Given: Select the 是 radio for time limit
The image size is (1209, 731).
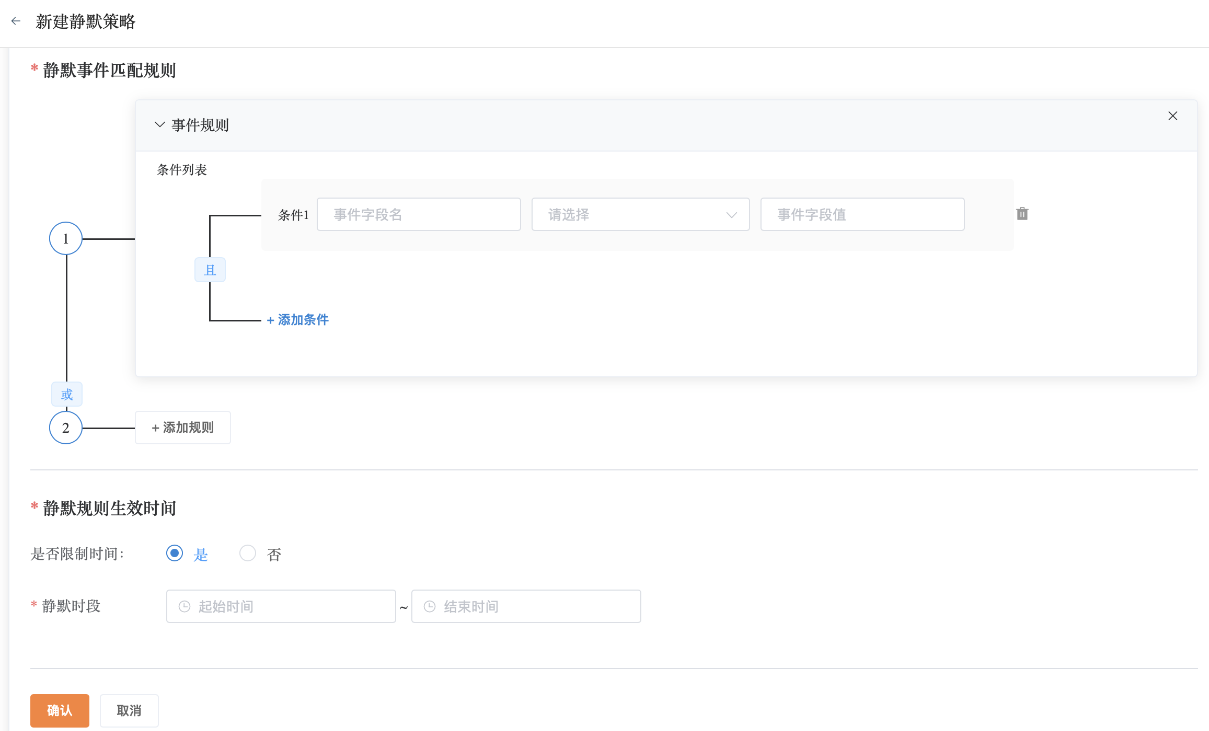Looking at the screenshot, I should coord(175,553).
